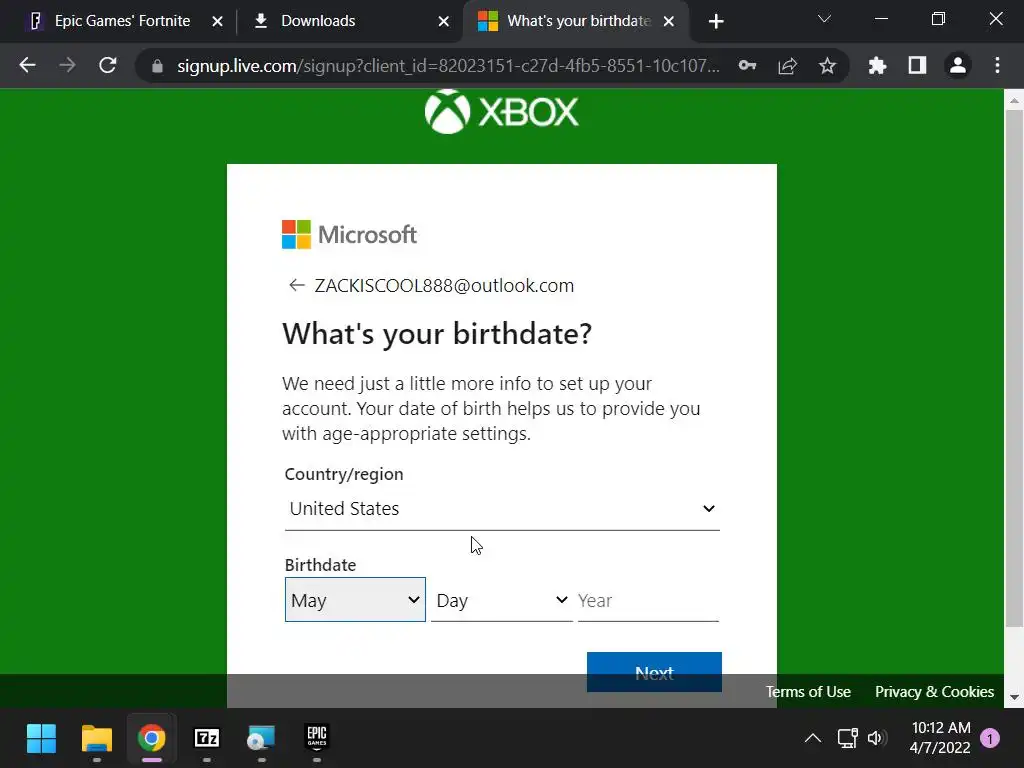Open the birth month dropdown showing May
Image resolution: width=1024 pixels, height=768 pixels.
pyautogui.click(x=355, y=600)
